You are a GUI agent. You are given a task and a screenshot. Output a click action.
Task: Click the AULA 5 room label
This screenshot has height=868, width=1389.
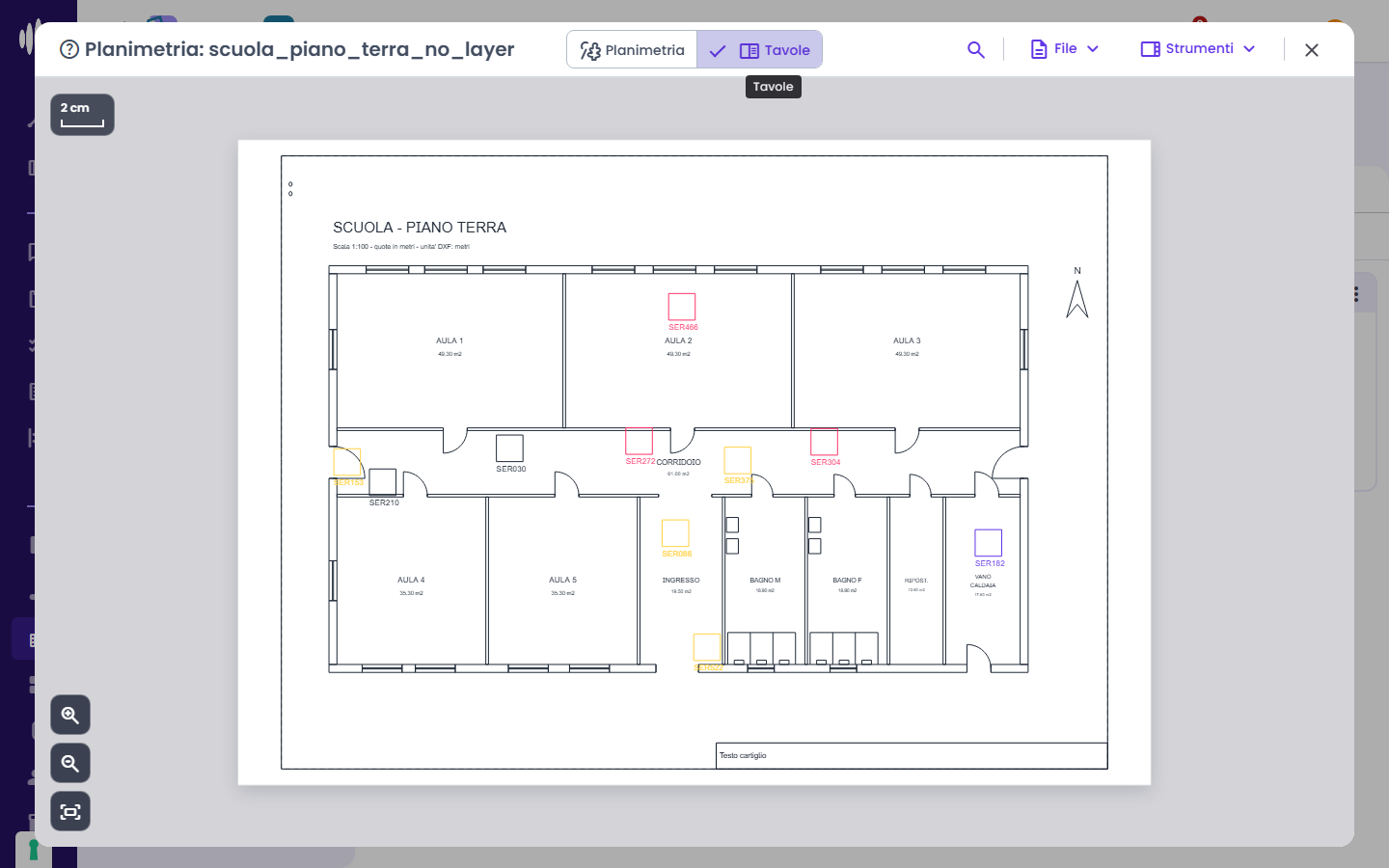click(562, 580)
